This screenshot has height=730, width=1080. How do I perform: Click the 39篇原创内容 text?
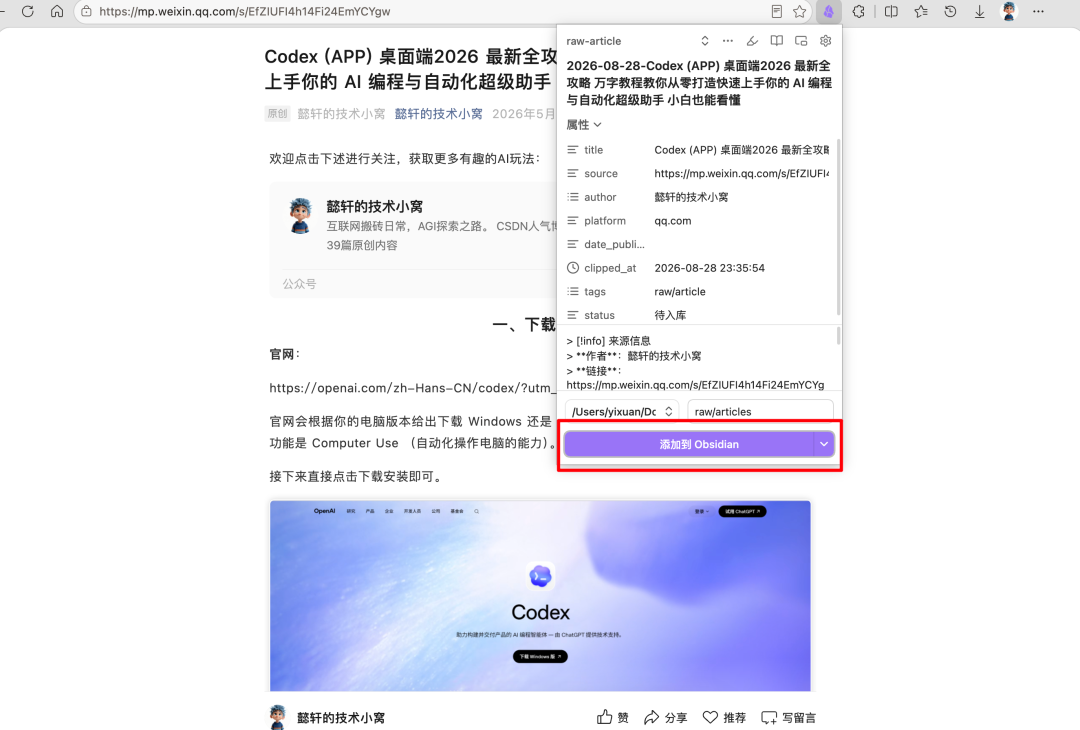tap(362, 245)
